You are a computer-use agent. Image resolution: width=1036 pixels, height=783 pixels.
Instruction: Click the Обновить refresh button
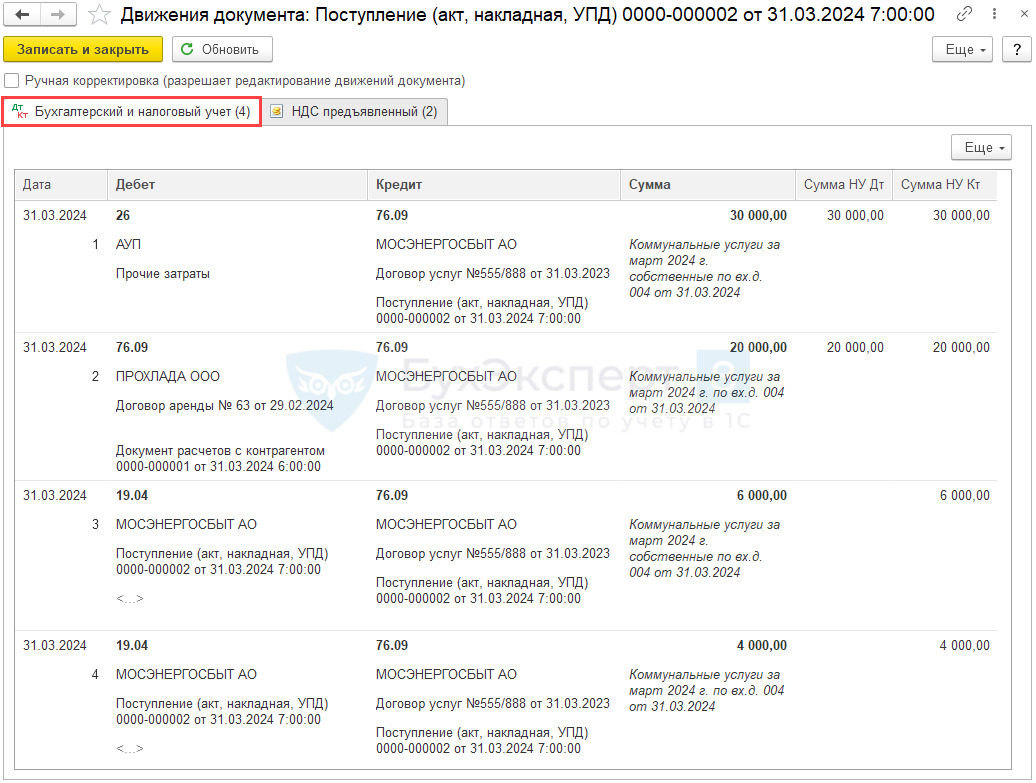click(x=222, y=49)
